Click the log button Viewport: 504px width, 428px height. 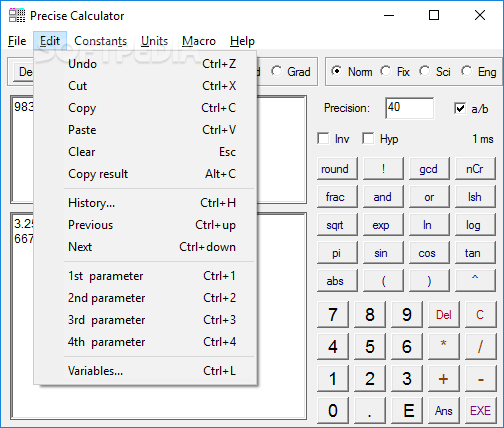pos(475,225)
